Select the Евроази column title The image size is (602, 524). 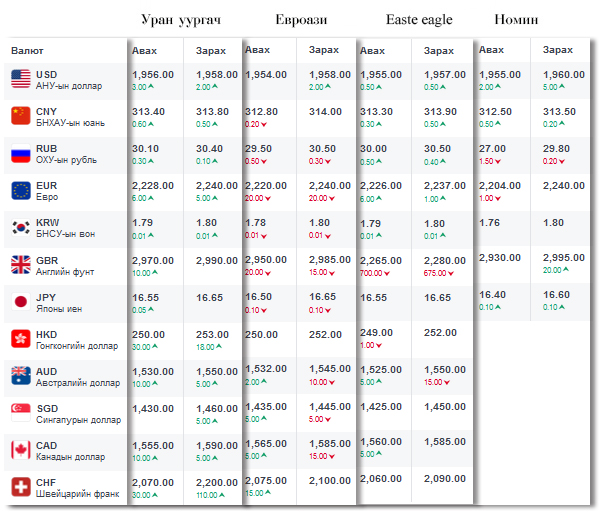pos(300,20)
